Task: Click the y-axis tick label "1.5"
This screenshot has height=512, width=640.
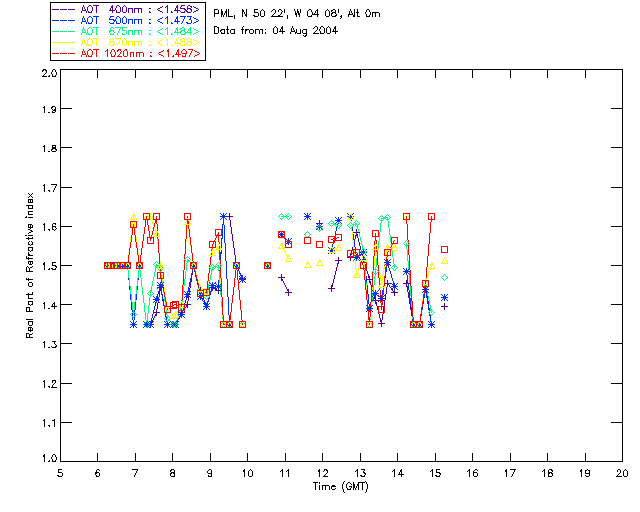Action: tap(49, 266)
